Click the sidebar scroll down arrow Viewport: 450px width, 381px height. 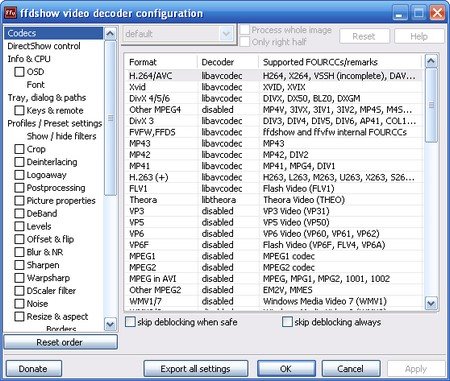pyautogui.click(x=110, y=324)
